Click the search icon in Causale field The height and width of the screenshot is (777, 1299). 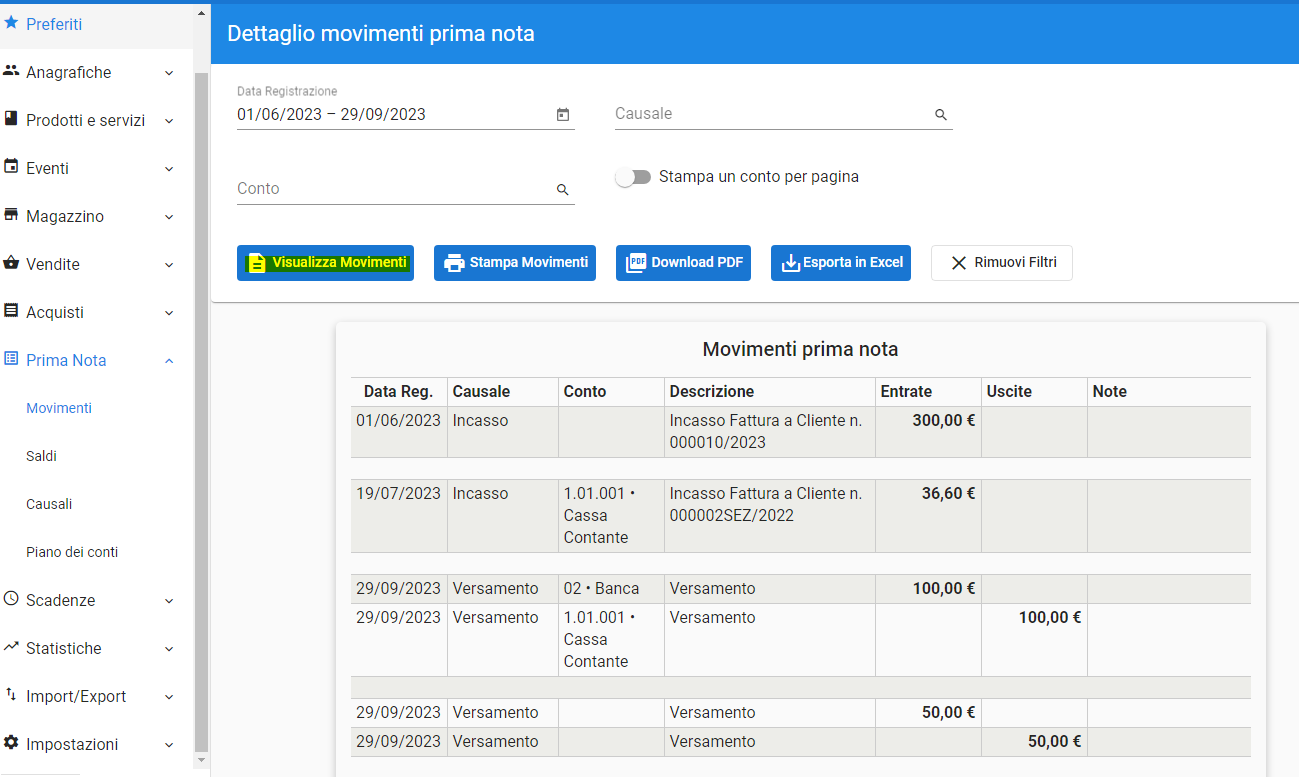(x=940, y=115)
